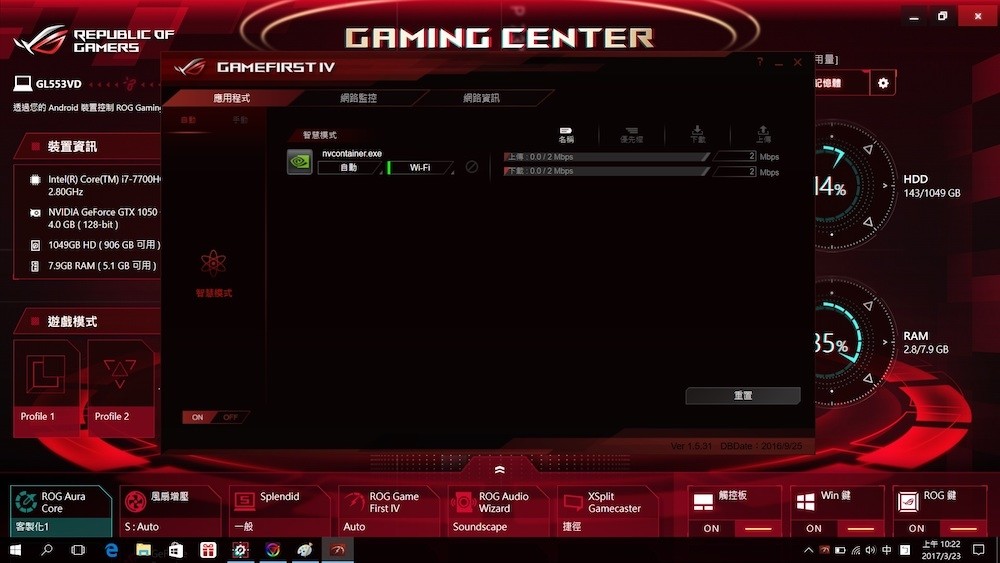Open the 風扇增壓 fan boost tile
This screenshot has width=1000, height=563.
coord(170,511)
